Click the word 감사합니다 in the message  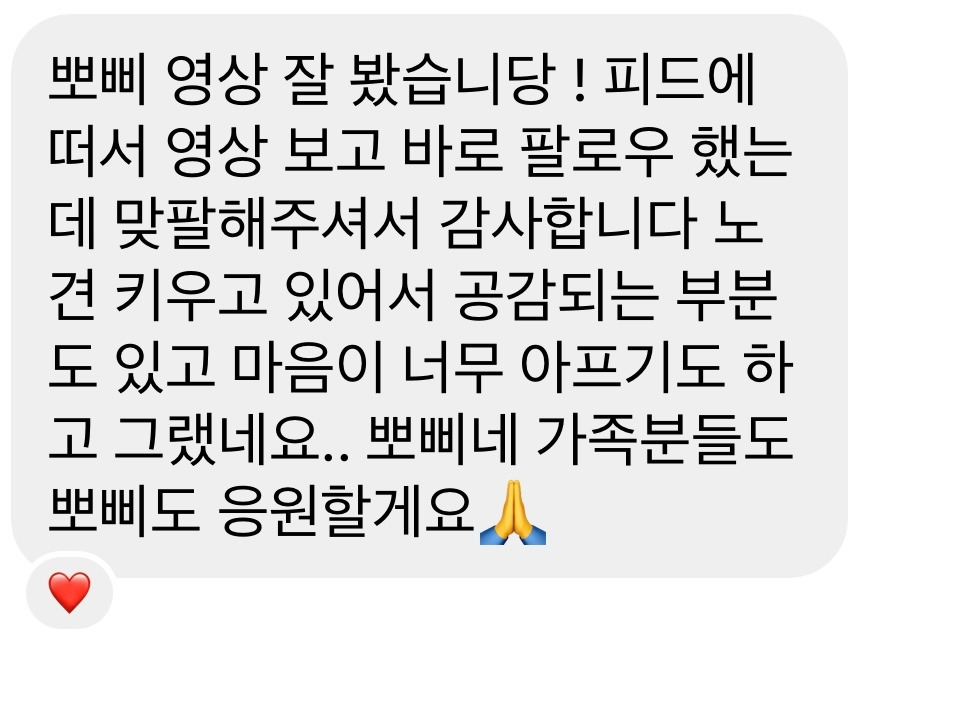point(569,224)
